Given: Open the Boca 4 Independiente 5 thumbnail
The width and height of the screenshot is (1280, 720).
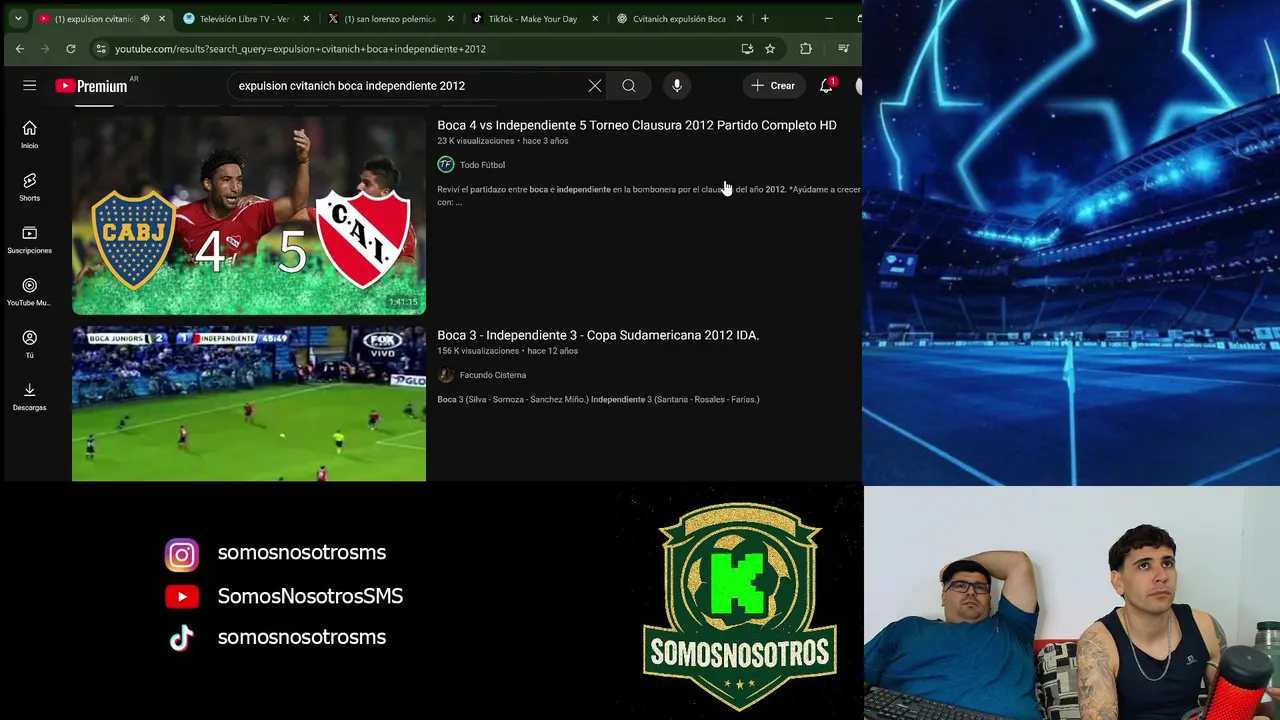Looking at the screenshot, I should 249,216.
